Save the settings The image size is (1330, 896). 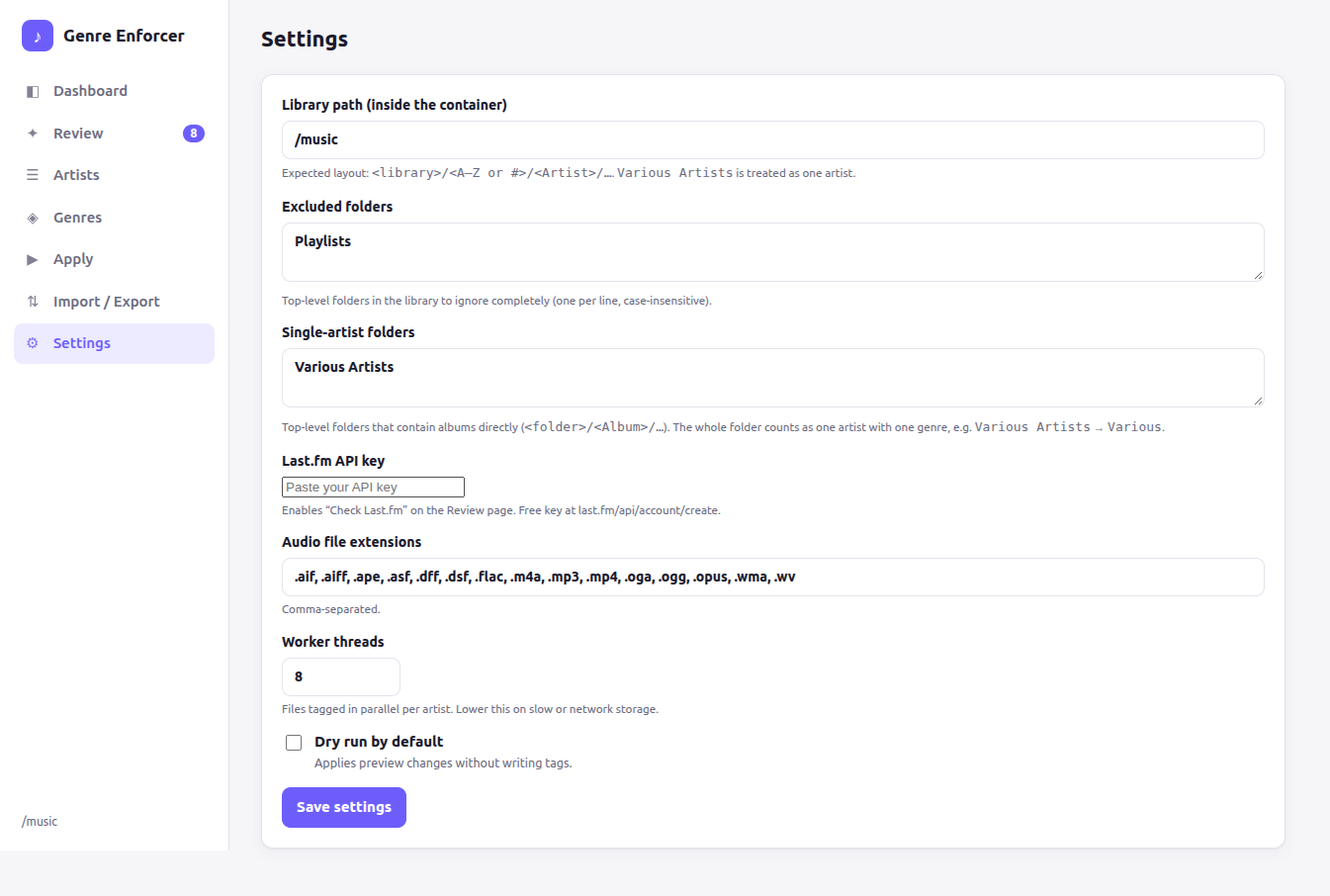tap(344, 807)
